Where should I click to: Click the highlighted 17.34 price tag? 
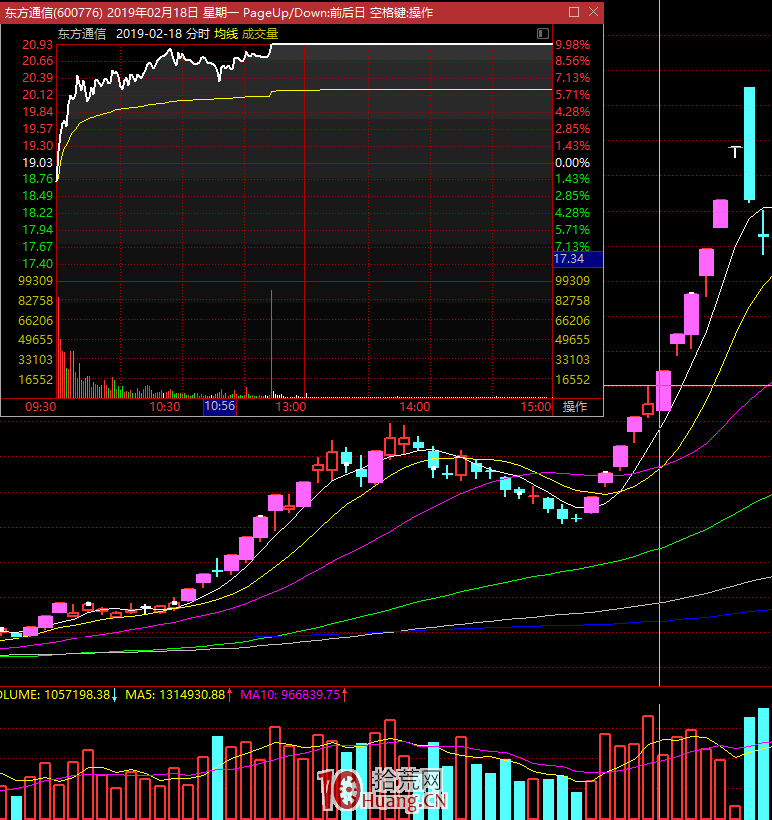[578, 259]
